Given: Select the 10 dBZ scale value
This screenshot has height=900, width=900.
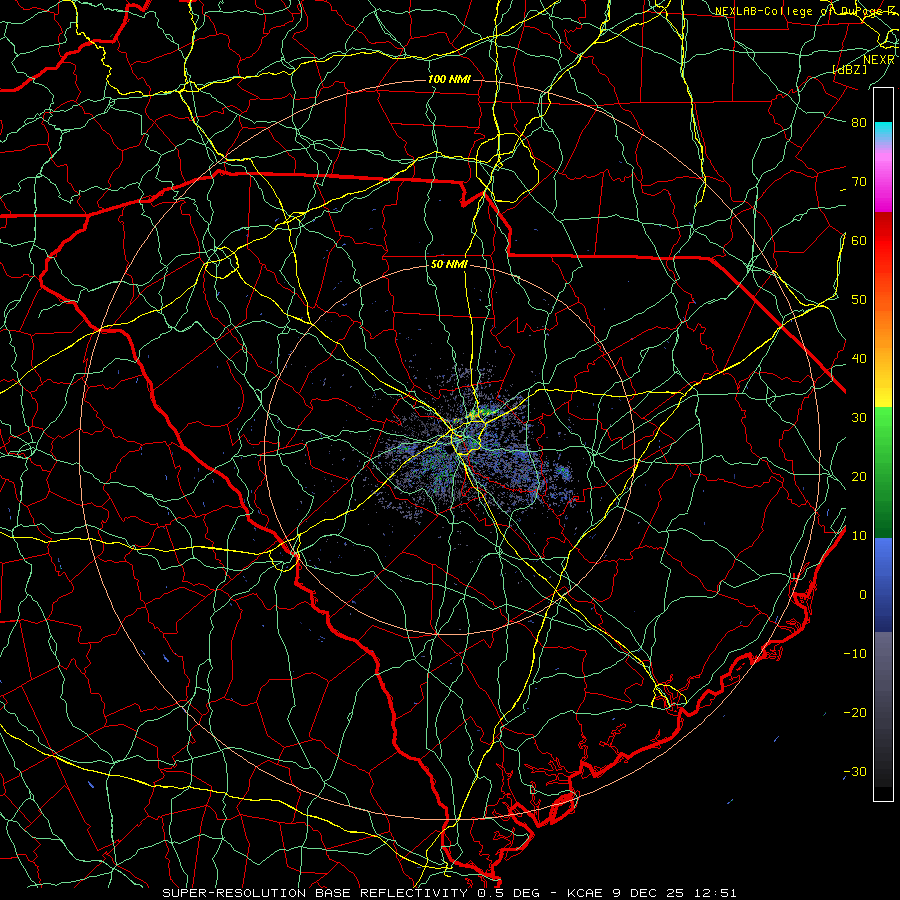Looking at the screenshot, I should [859, 536].
